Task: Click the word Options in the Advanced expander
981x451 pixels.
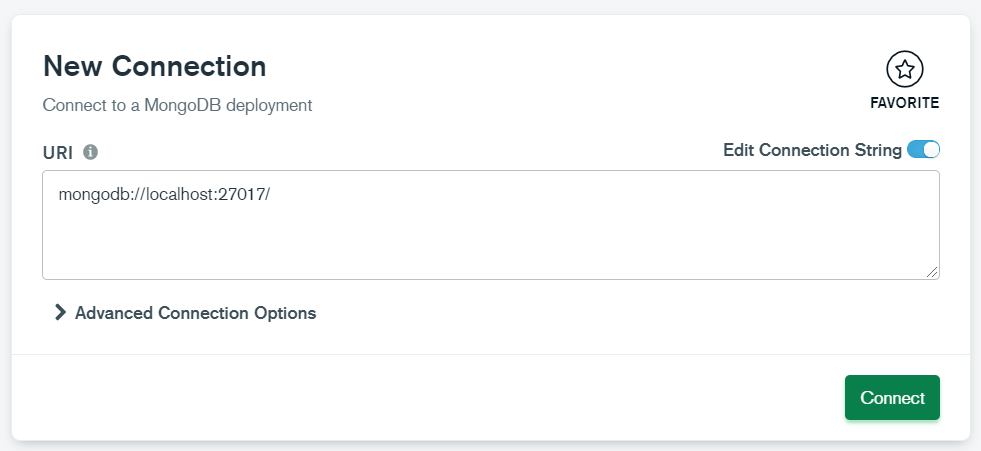Action: [x=285, y=313]
